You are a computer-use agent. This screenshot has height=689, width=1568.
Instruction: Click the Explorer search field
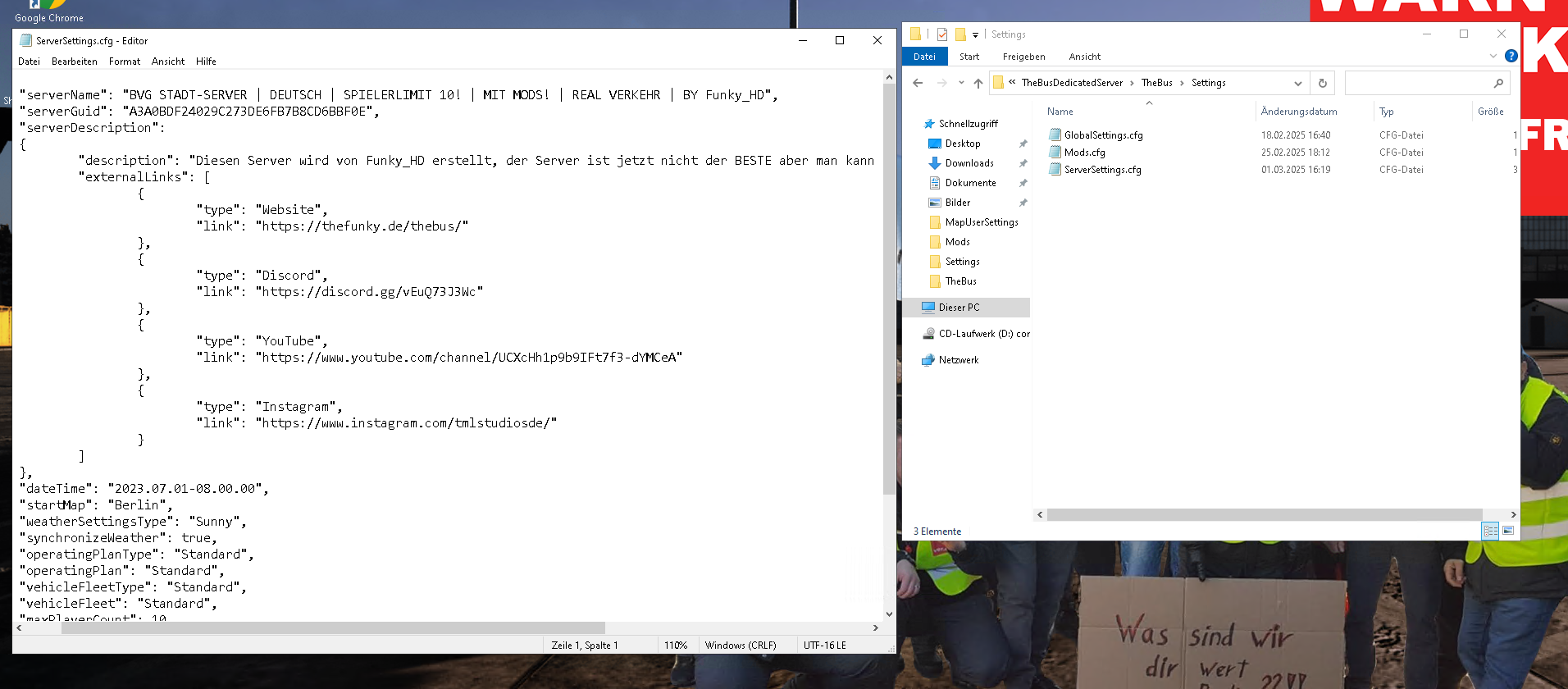click(1419, 83)
